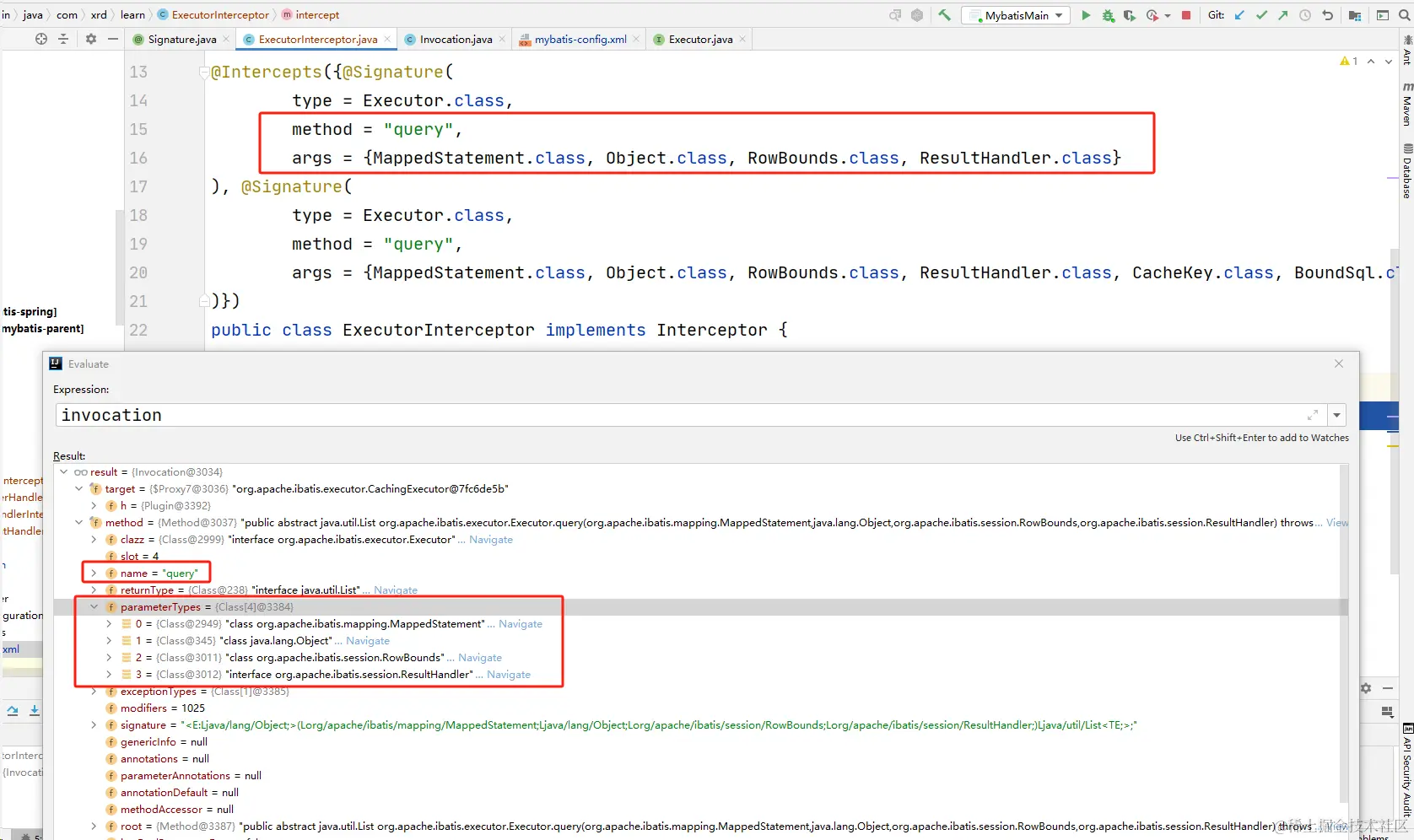Click the intercept method breadcrumb

click(310, 15)
